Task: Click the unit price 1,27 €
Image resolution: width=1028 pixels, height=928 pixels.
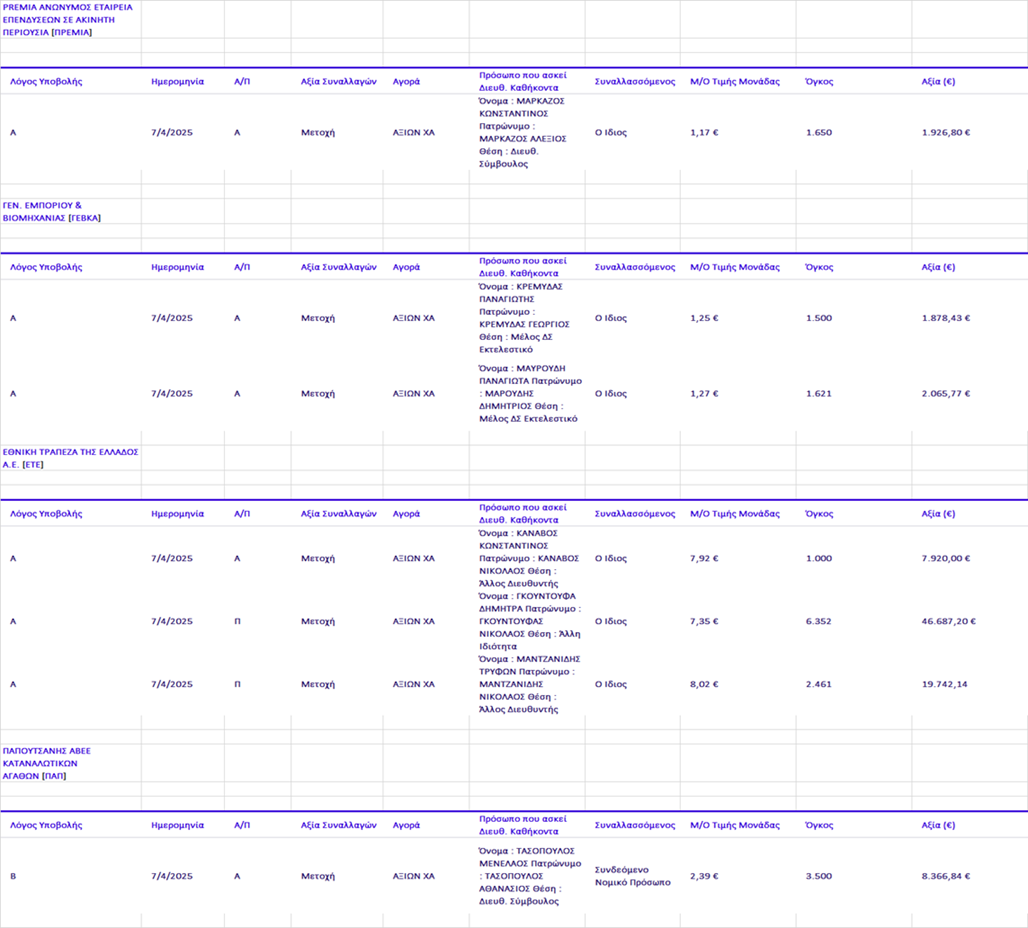Action: click(704, 393)
